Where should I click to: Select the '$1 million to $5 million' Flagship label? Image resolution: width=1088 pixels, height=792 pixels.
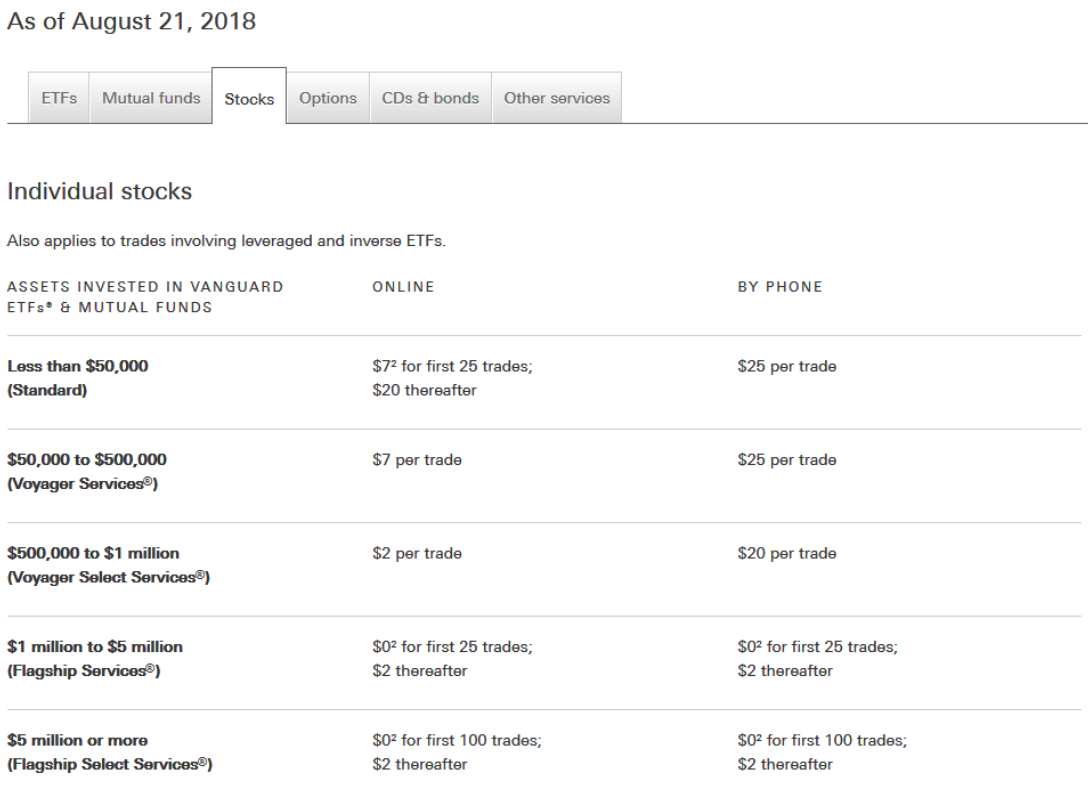[x=95, y=658]
